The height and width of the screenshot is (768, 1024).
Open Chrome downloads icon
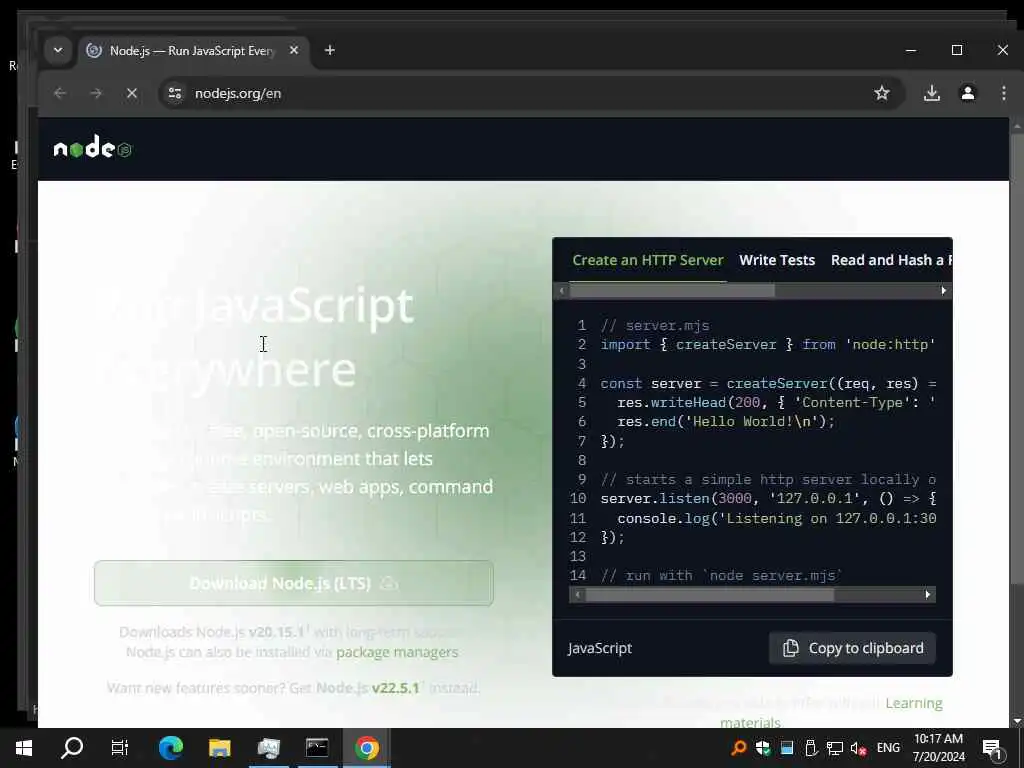click(932, 93)
